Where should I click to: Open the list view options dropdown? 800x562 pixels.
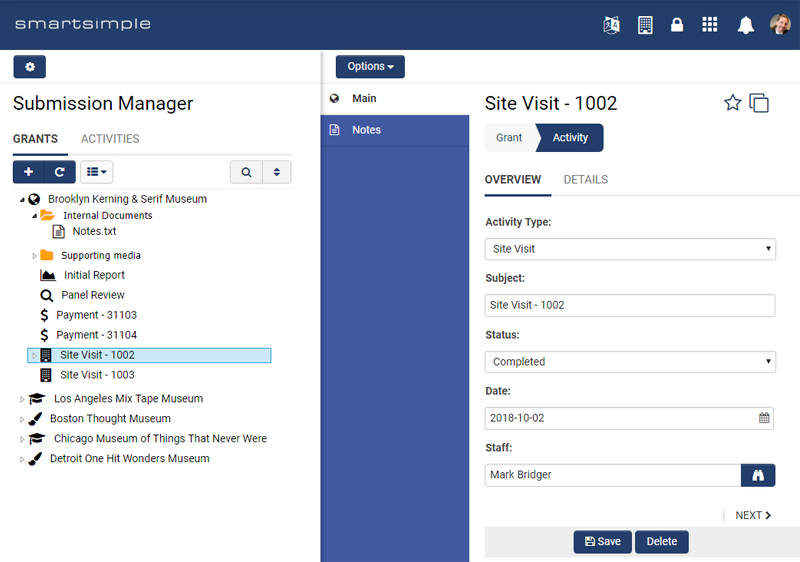[96, 172]
